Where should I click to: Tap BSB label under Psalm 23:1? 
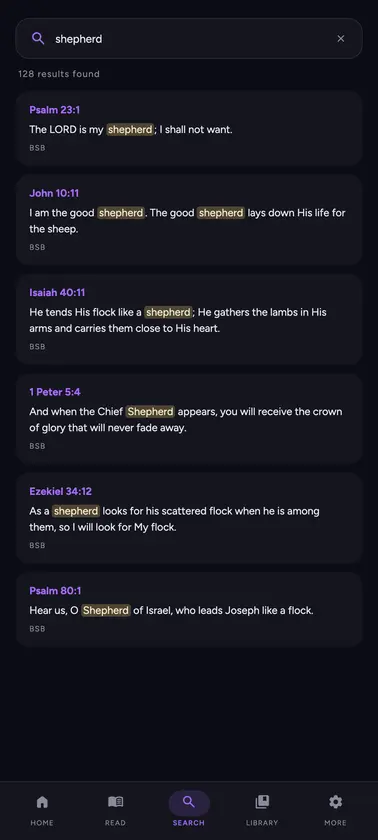37,148
